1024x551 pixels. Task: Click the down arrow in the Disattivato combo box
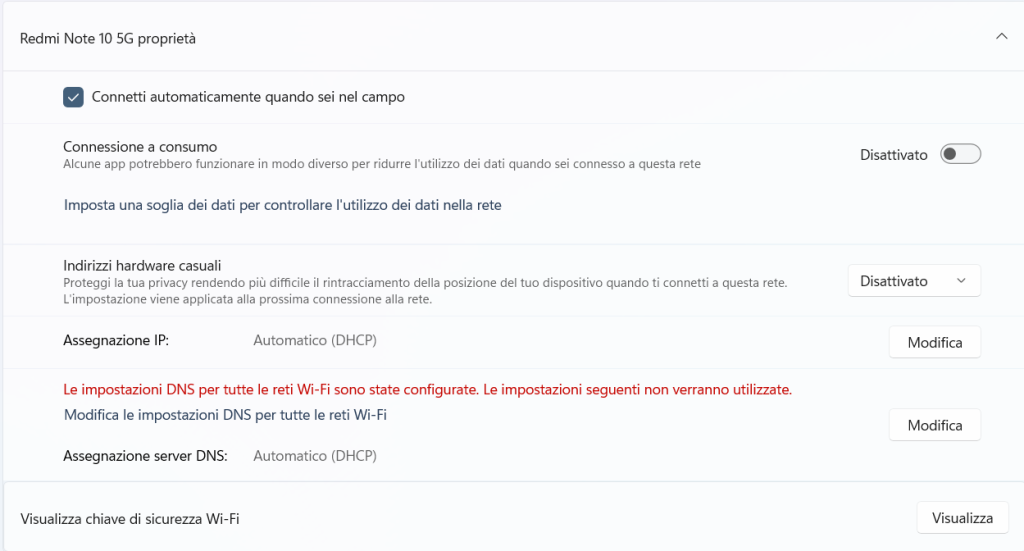(x=961, y=281)
